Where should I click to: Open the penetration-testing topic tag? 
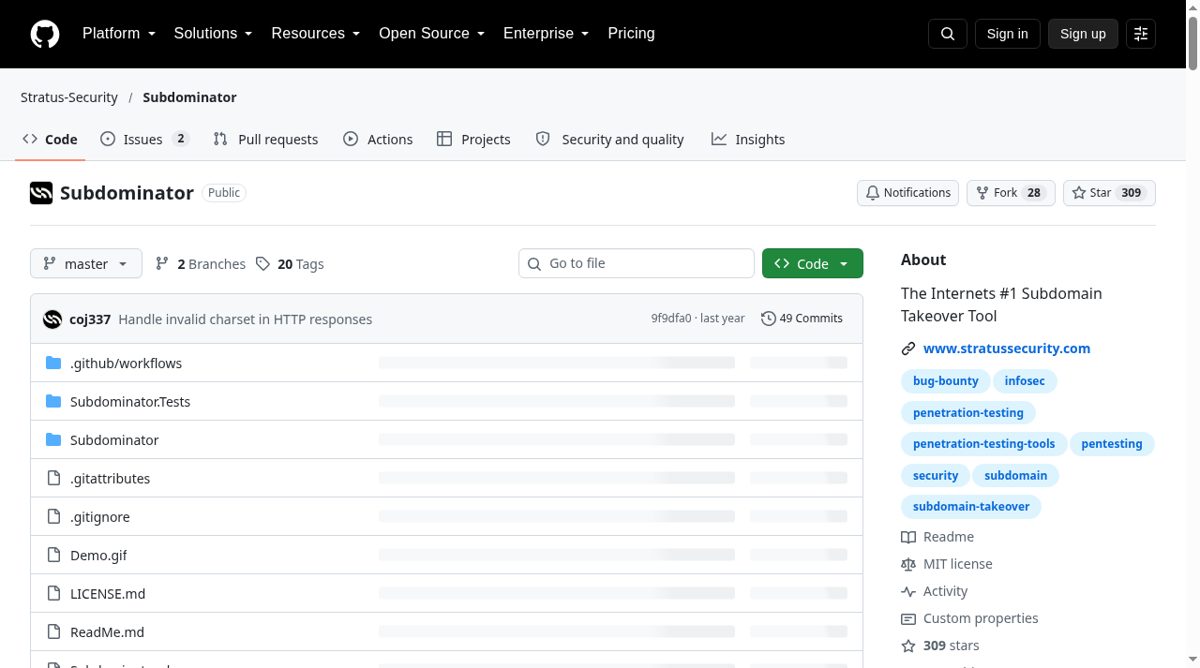pos(968,412)
